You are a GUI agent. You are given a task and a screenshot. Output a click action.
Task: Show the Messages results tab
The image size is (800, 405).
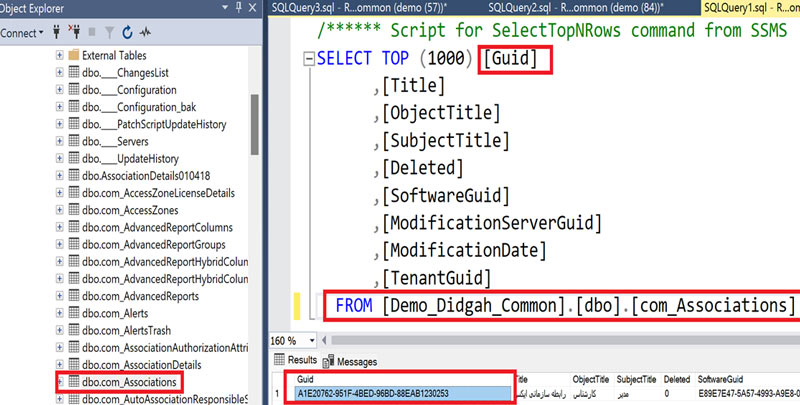coord(356,361)
